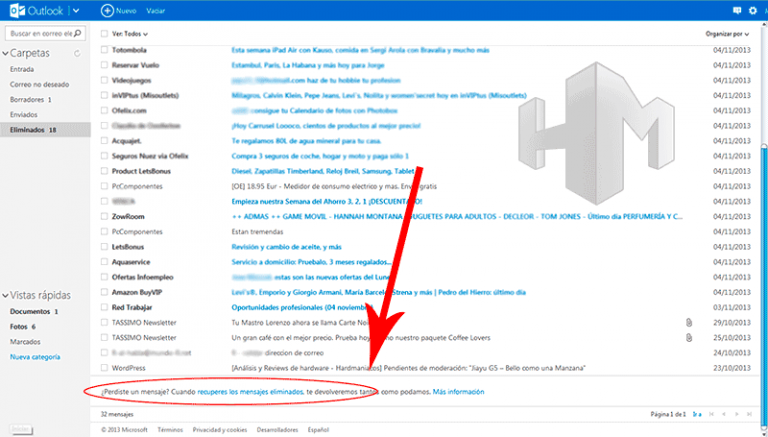Check the LetsBonus message checkbox

click(x=104, y=246)
